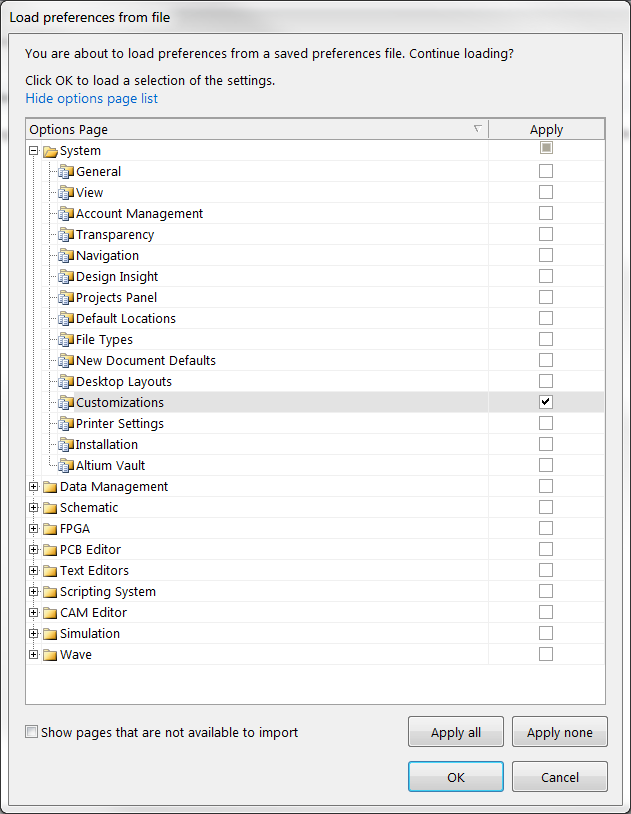The image size is (631, 814).
Task: Click the Account Management page icon
Action: (66, 214)
